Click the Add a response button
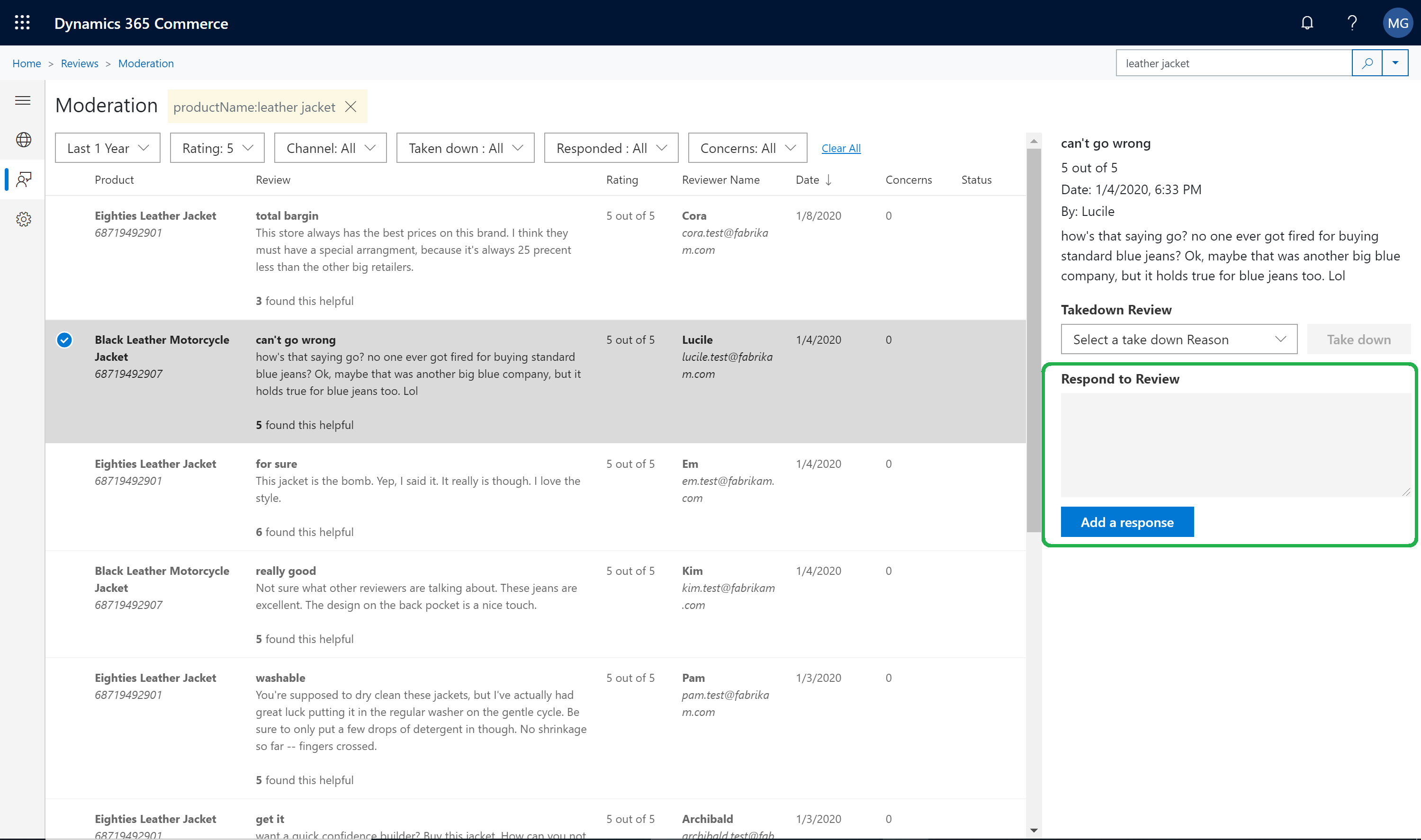 [1127, 521]
